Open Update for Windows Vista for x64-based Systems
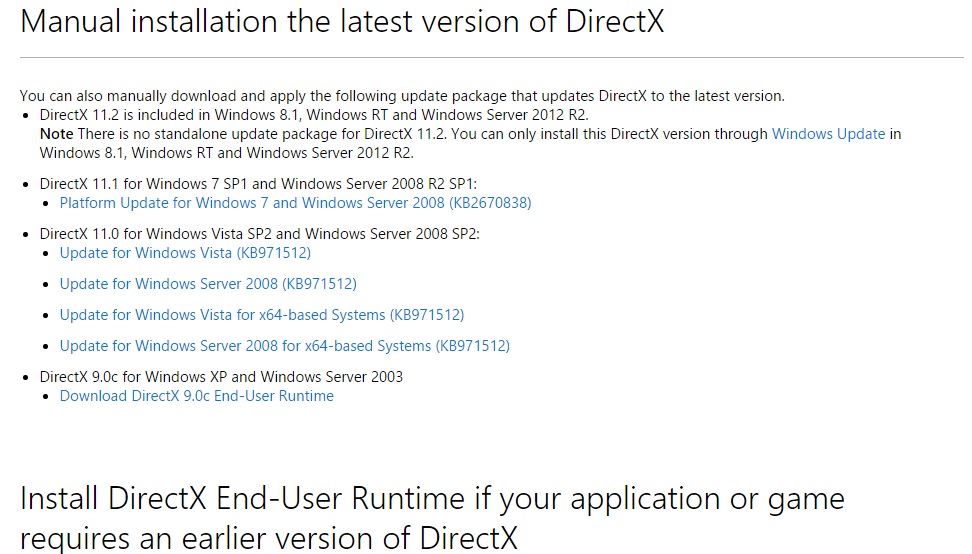This screenshot has width=972, height=554. 262,315
